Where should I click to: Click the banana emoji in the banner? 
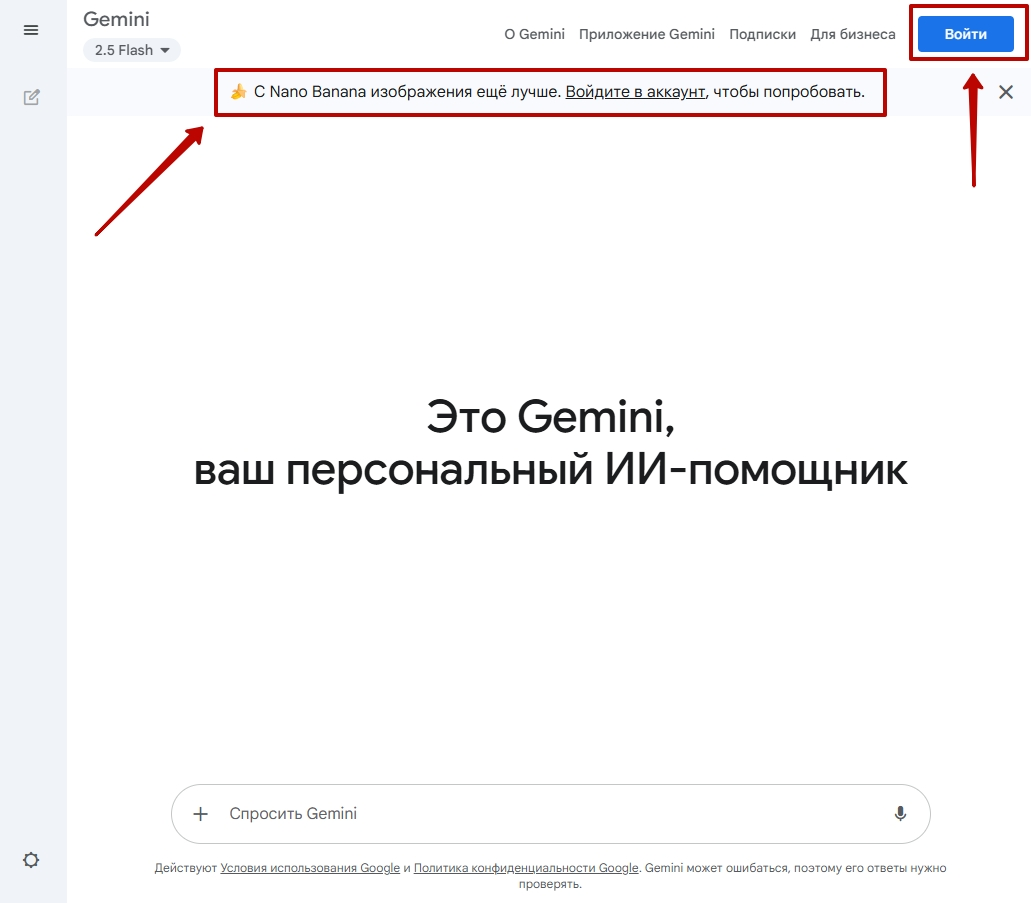238,91
